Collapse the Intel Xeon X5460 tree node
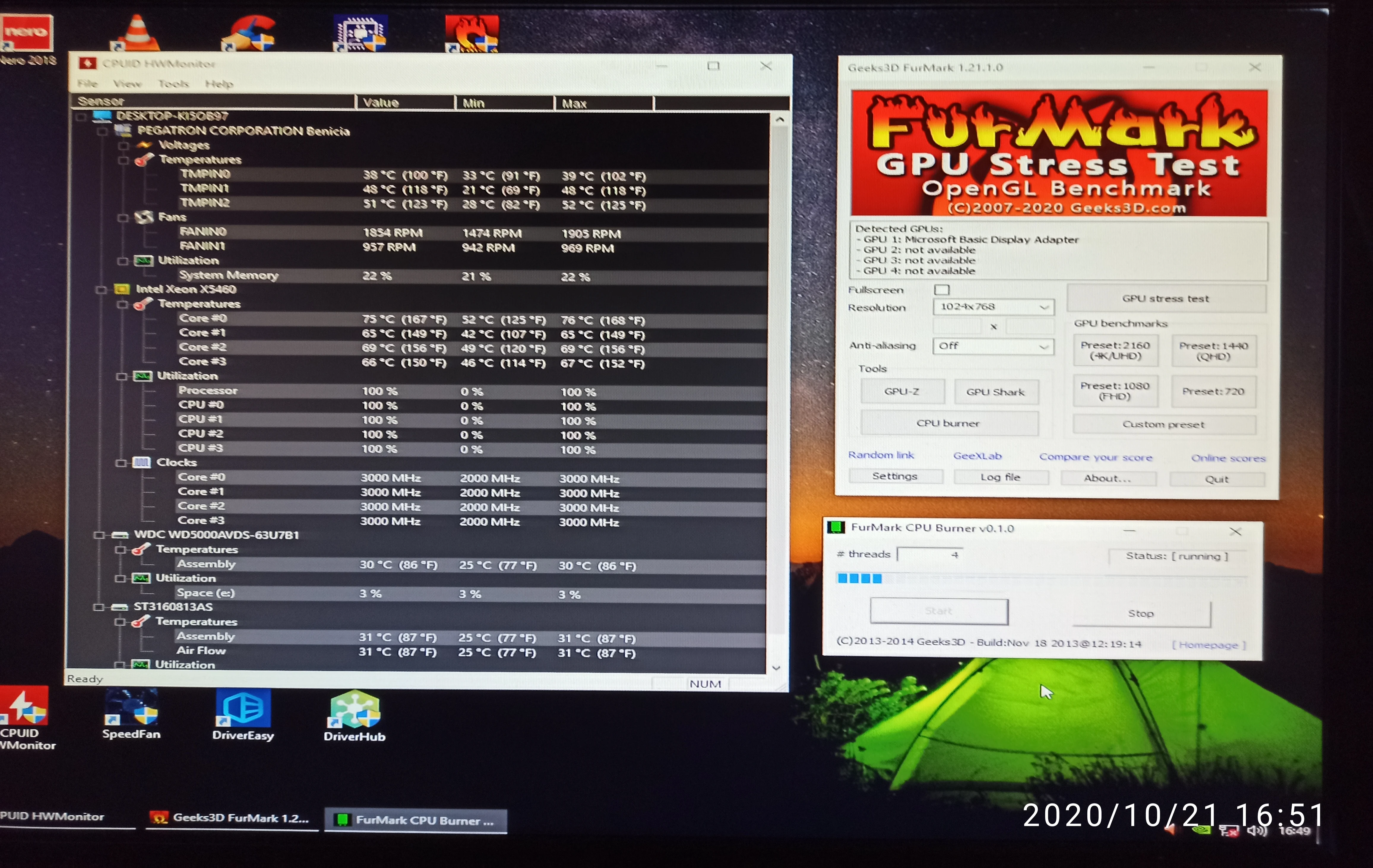The height and width of the screenshot is (868, 1373). [x=101, y=289]
